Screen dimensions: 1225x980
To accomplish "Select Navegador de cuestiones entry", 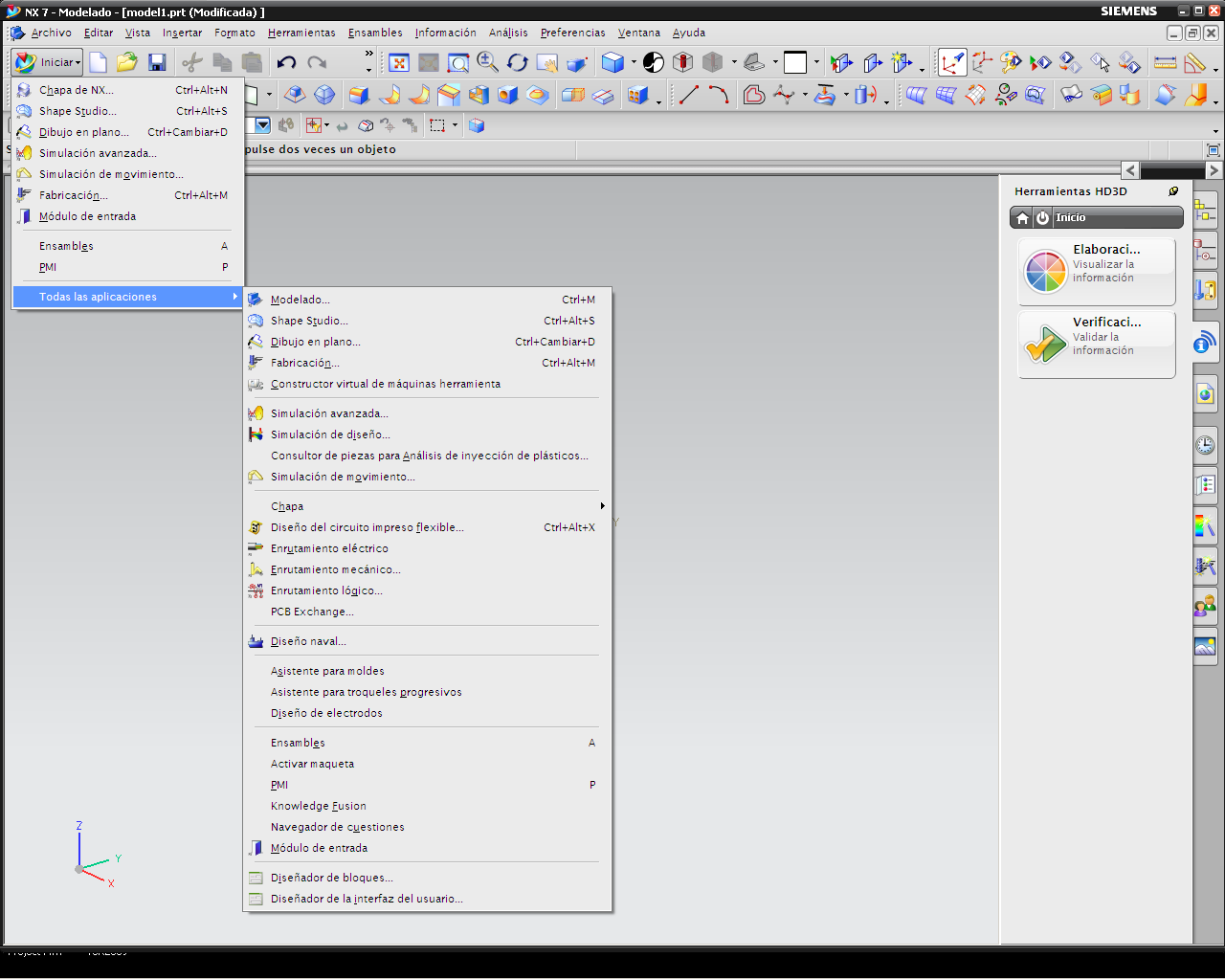I will click(x=427, y=827).
